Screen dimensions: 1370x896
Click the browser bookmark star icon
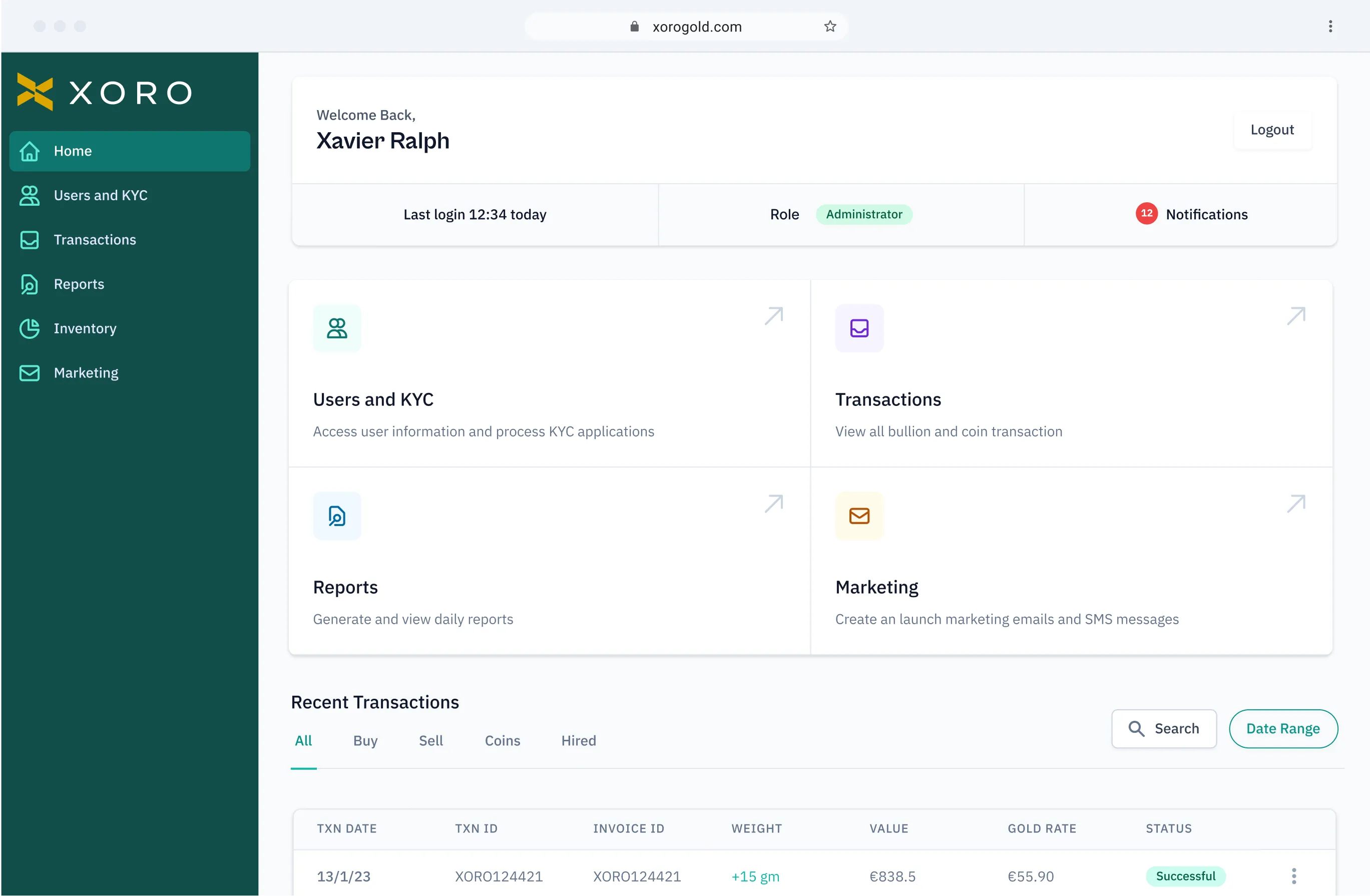830,26
